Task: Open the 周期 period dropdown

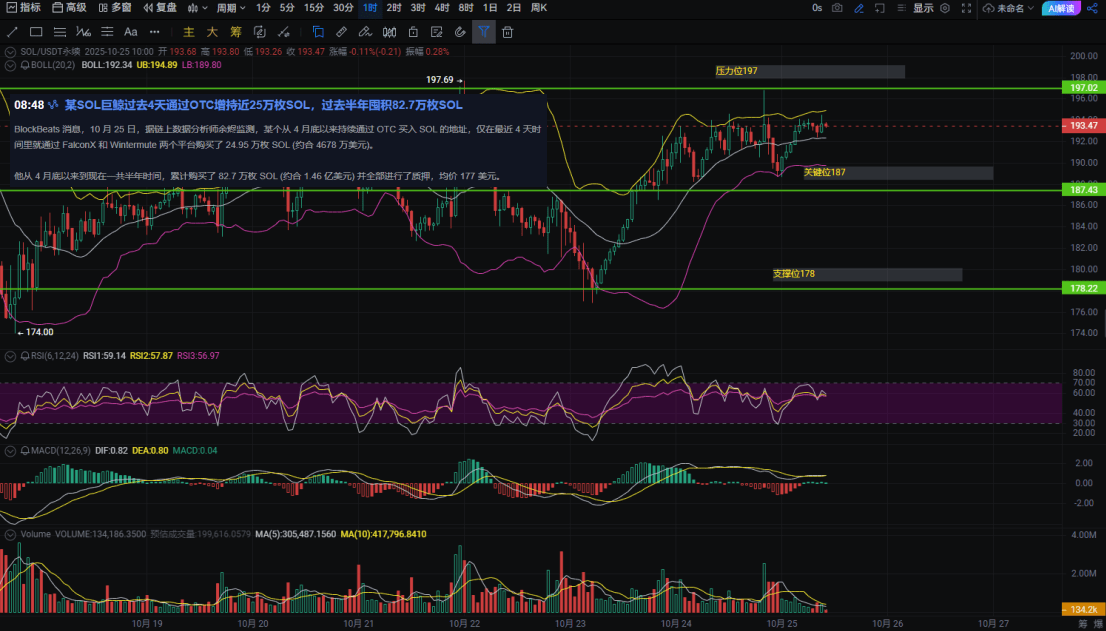Action: point(231,8)
